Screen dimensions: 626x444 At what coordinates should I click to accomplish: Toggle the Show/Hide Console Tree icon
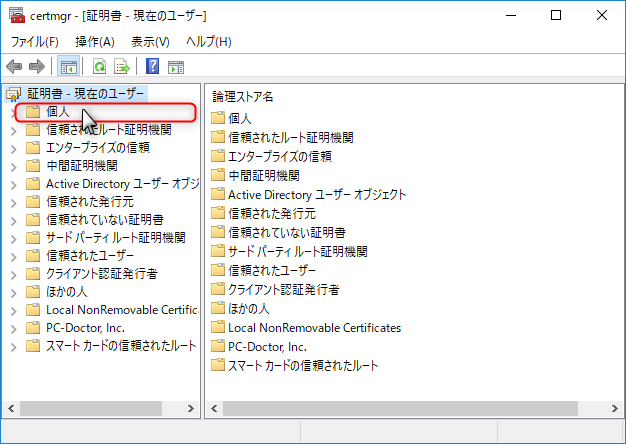tap(69, 67)
